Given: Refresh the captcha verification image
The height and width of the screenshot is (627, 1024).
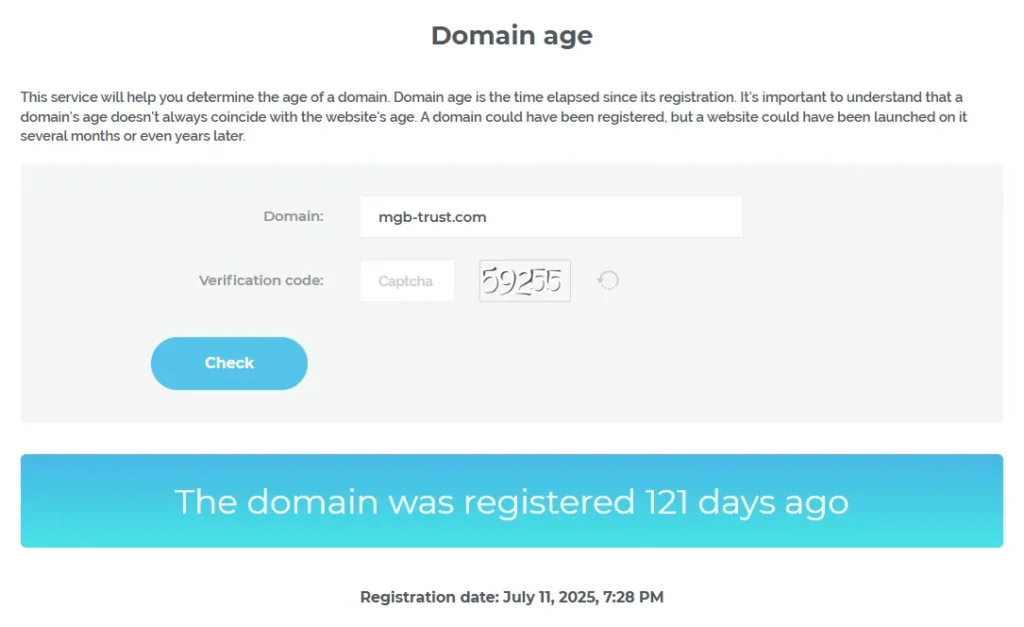Looking at the screenshot, I should tap(608, 281).
